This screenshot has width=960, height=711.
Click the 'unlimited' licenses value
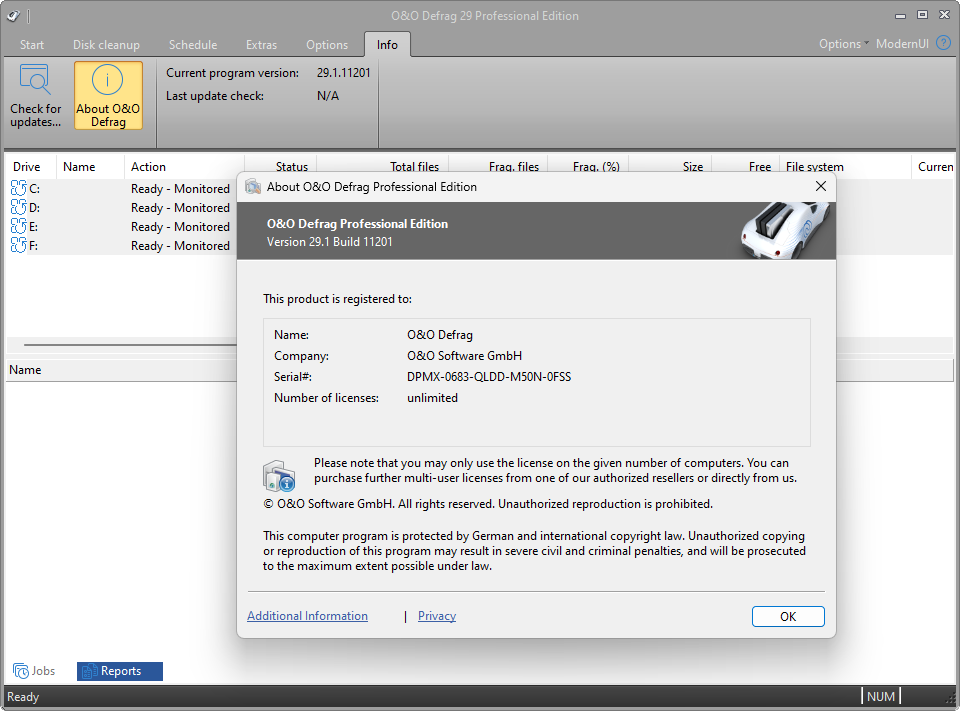click(432, 397)
